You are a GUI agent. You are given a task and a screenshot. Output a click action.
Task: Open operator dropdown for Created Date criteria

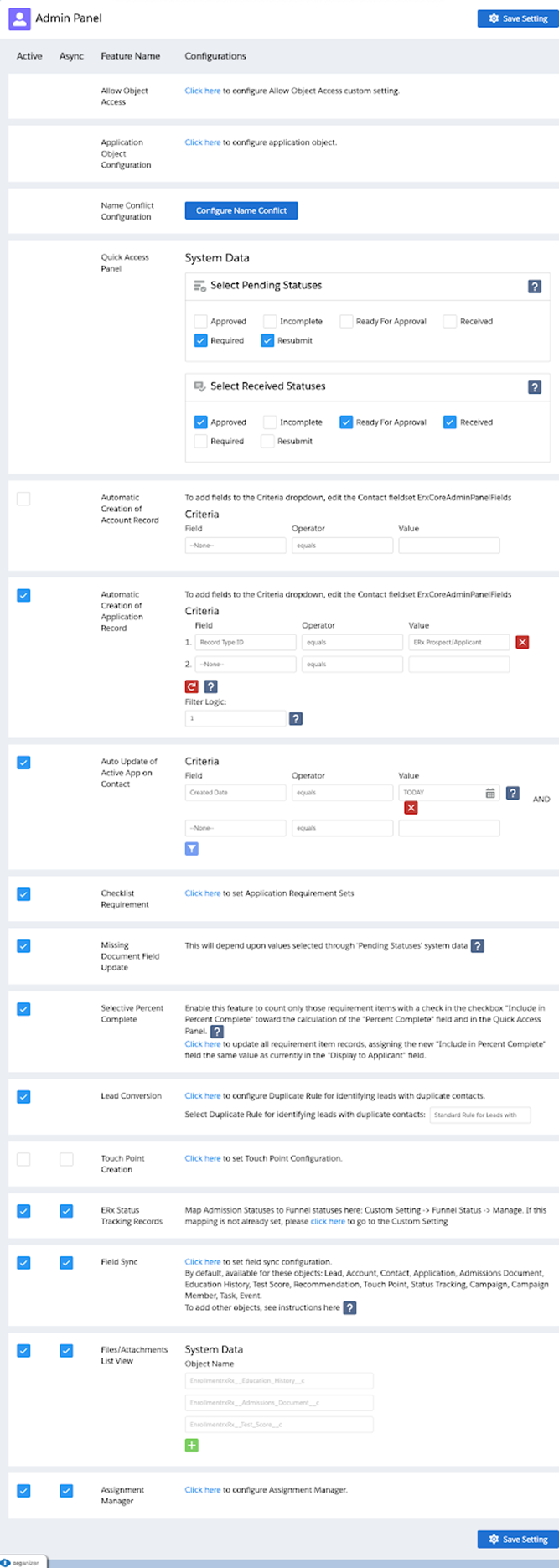[x=342, y=793]
